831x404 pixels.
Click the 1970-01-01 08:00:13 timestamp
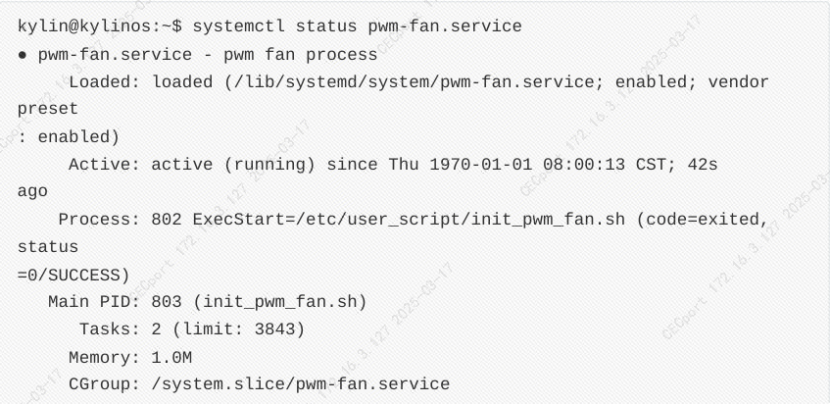click(527, 165)
